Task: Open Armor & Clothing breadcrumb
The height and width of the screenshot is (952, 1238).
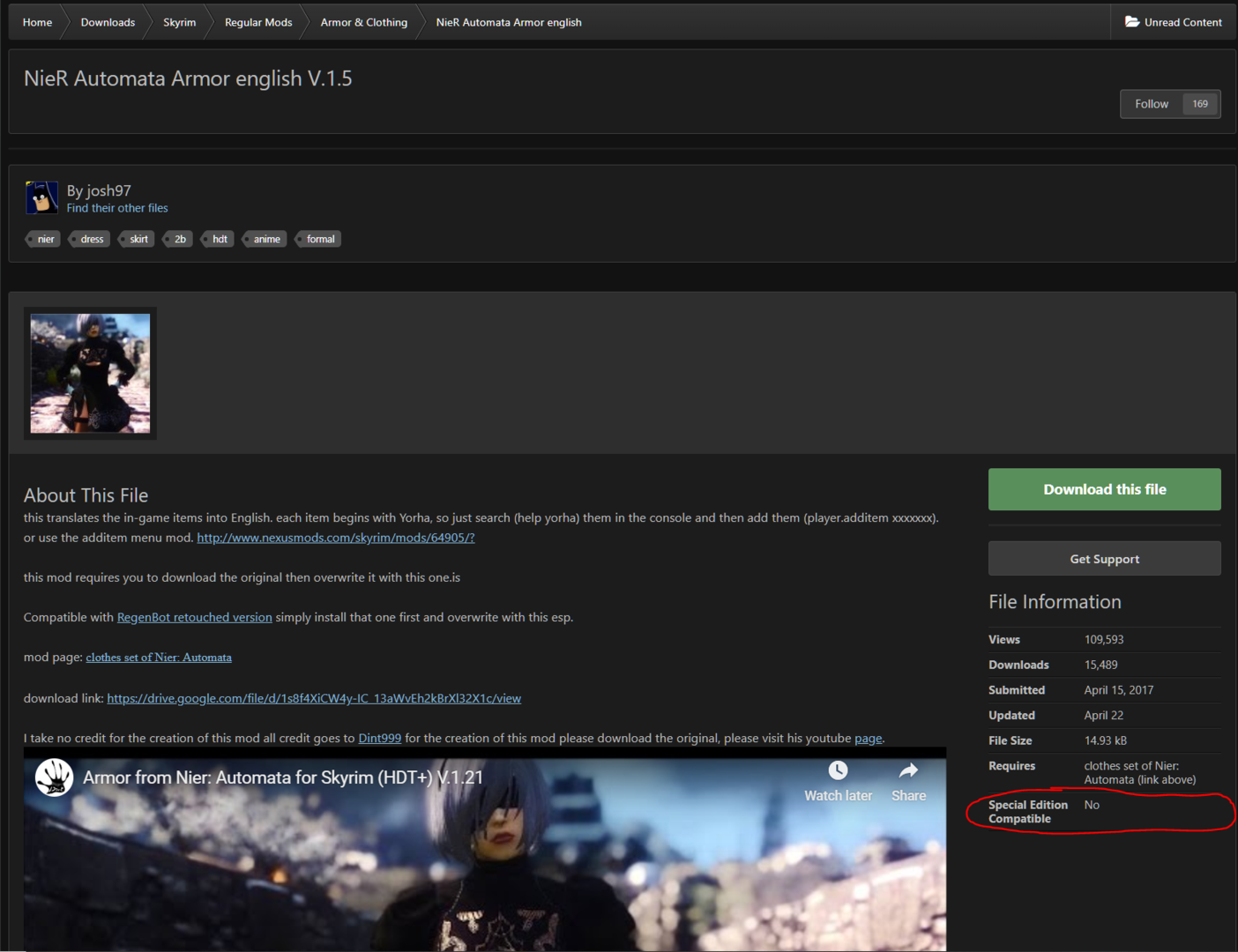Action: [x=364, y=22]
